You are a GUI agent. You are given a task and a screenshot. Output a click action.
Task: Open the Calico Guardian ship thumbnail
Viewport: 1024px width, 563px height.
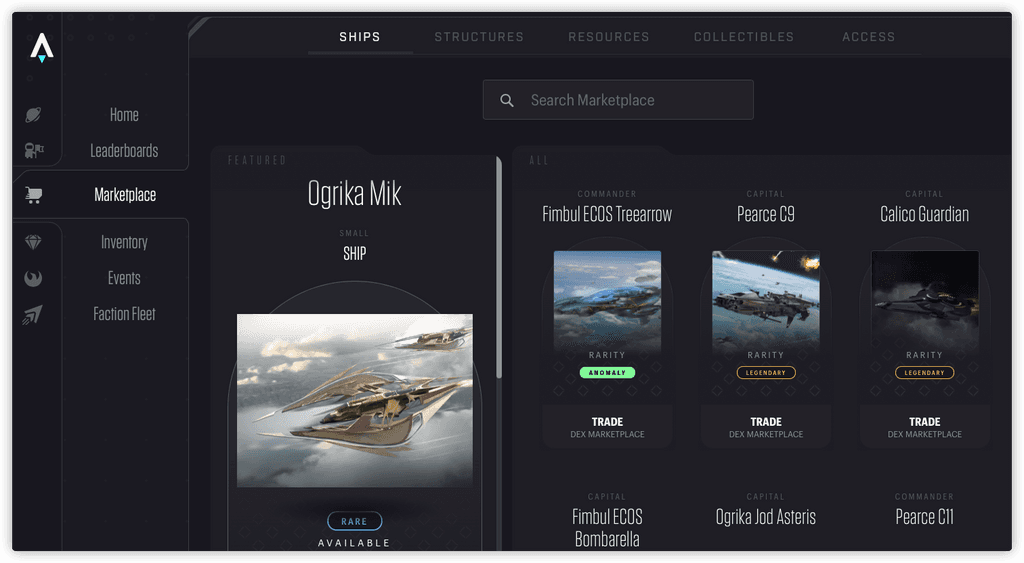point(925,300)
